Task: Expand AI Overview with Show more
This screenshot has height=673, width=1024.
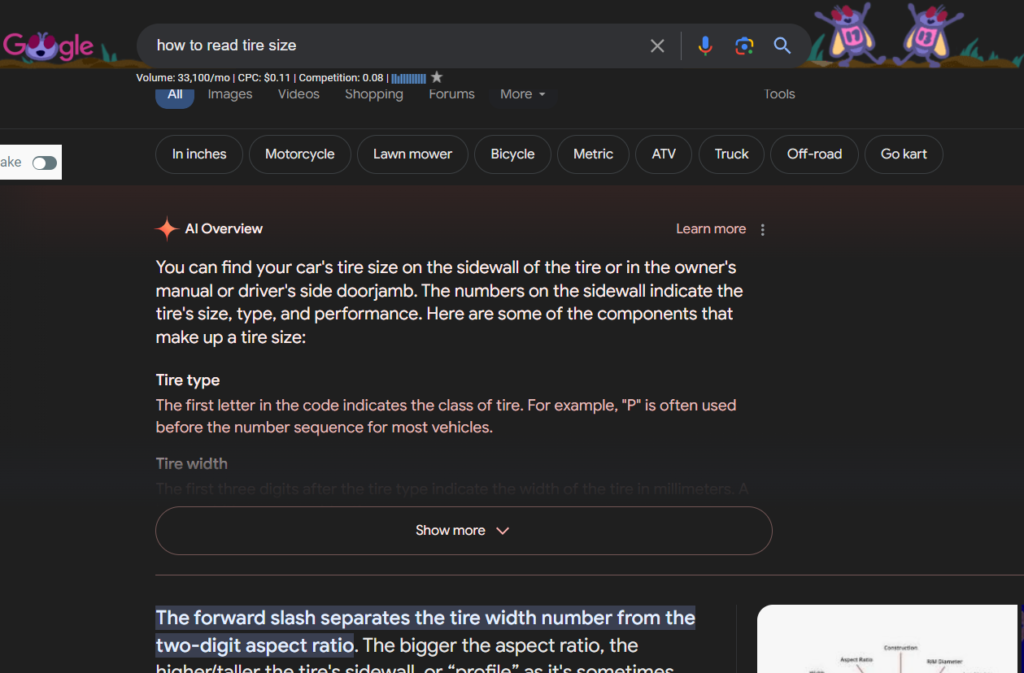Action: pos(464,531)
